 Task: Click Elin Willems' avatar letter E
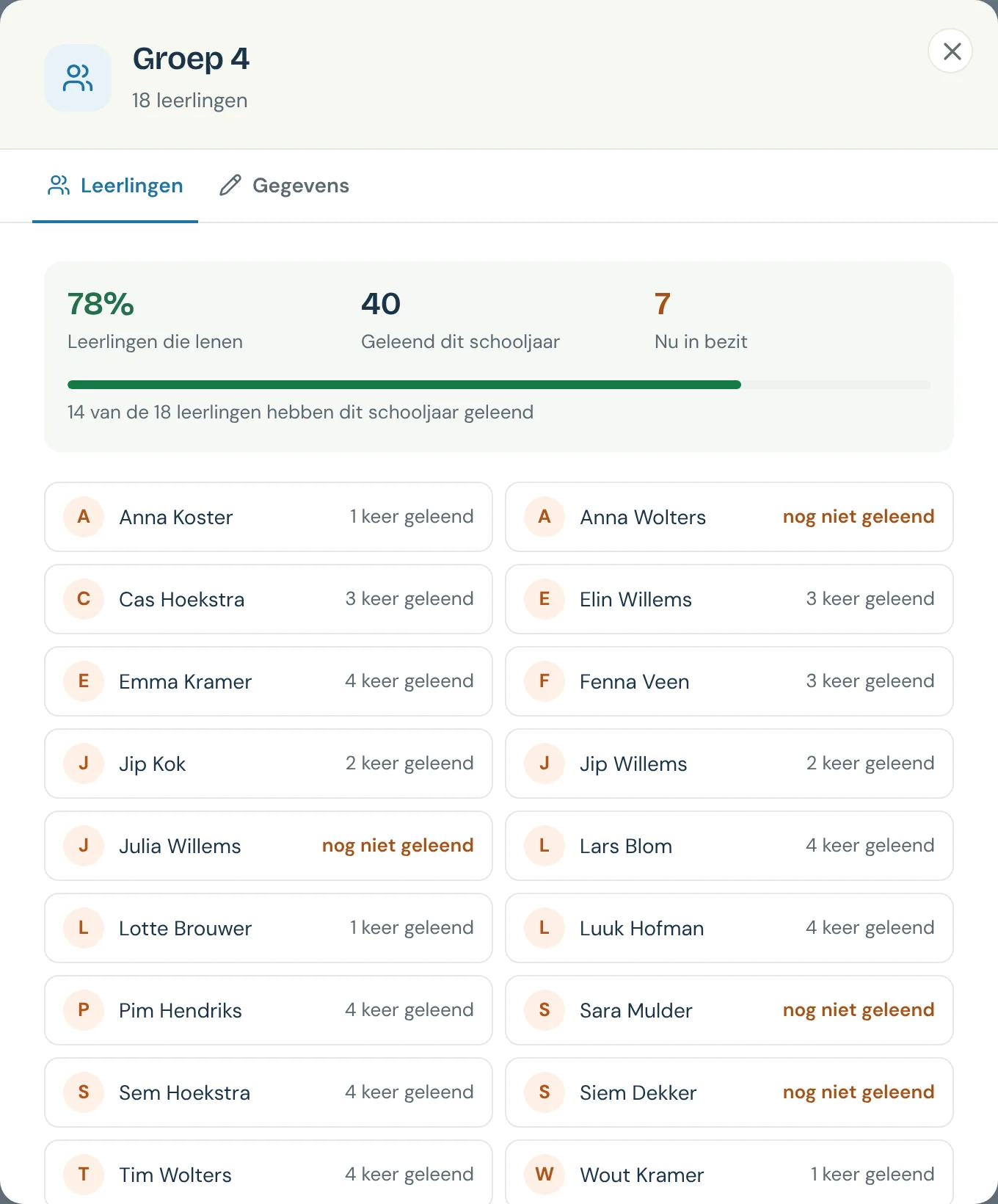click(x=544, y=599)
